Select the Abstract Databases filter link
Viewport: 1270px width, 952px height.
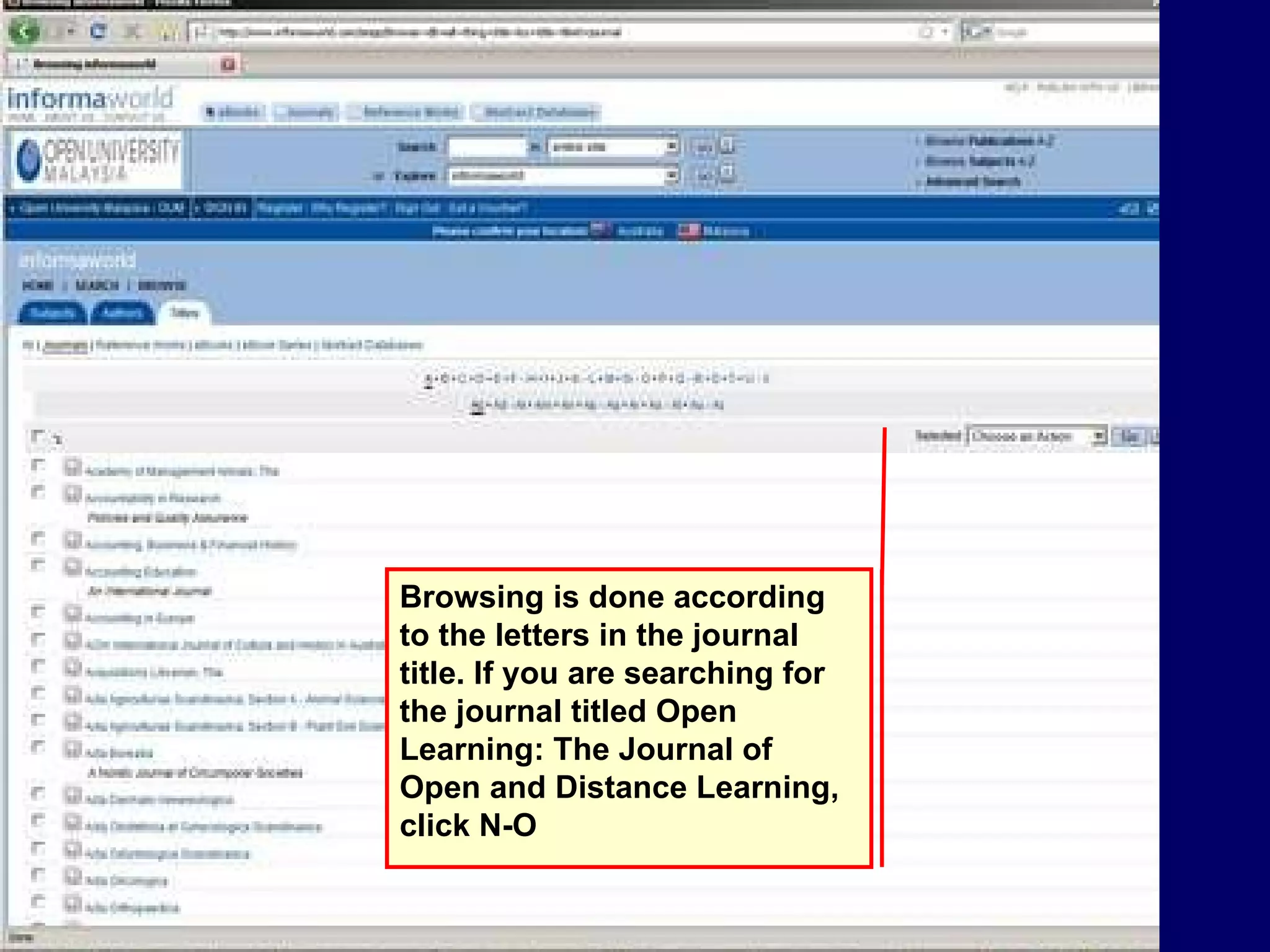372,345
